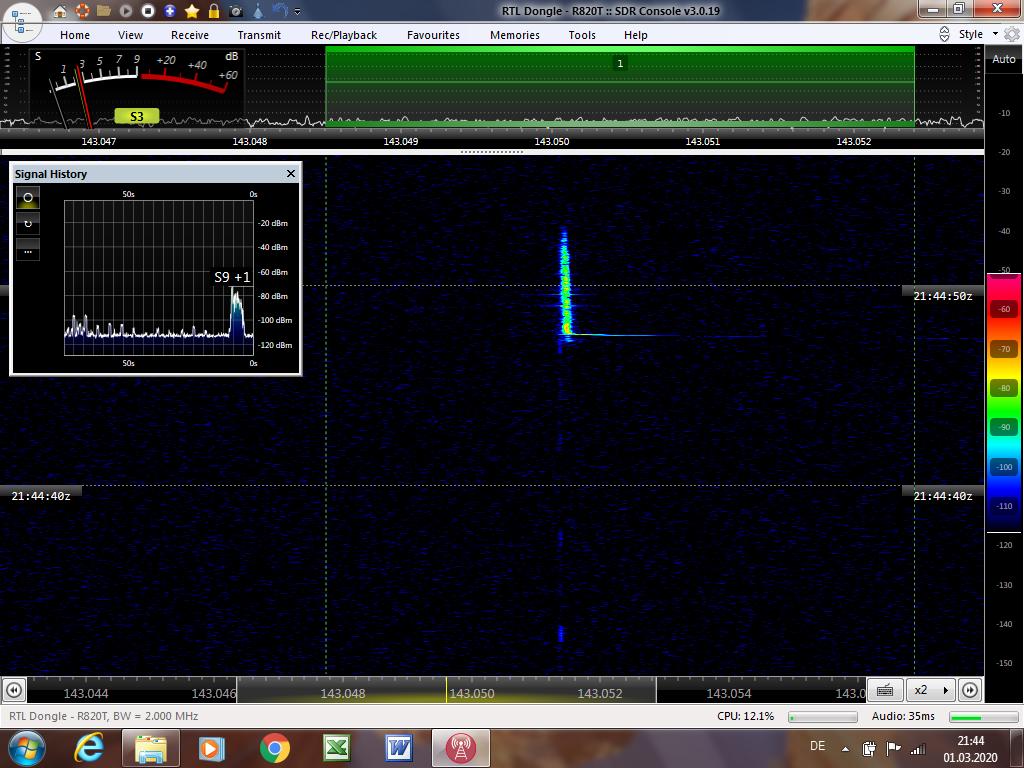1024x768 pixels.
Task: Click the Audio buffer level bar
Action: 982,717
